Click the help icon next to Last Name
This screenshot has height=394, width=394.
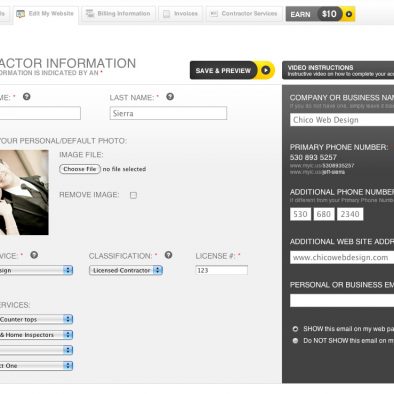pos(170,97)
